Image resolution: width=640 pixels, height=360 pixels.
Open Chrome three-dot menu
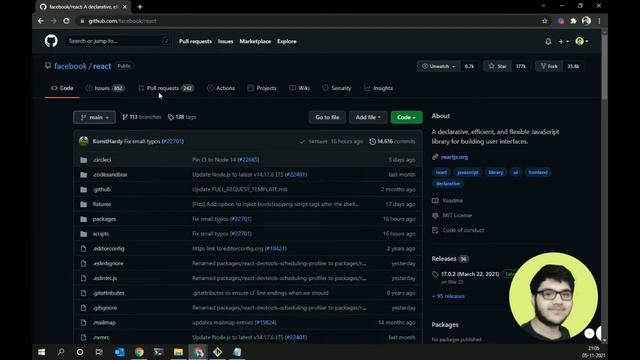tap(599, 21)
